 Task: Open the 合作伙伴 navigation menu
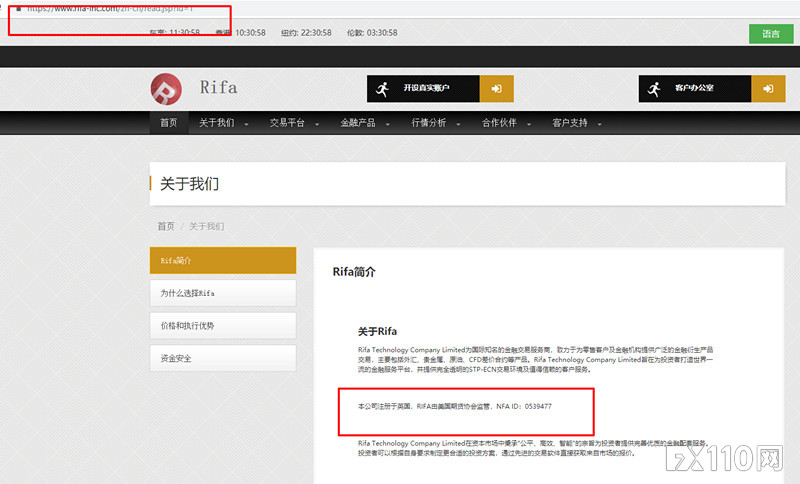[x=499, y=123]
